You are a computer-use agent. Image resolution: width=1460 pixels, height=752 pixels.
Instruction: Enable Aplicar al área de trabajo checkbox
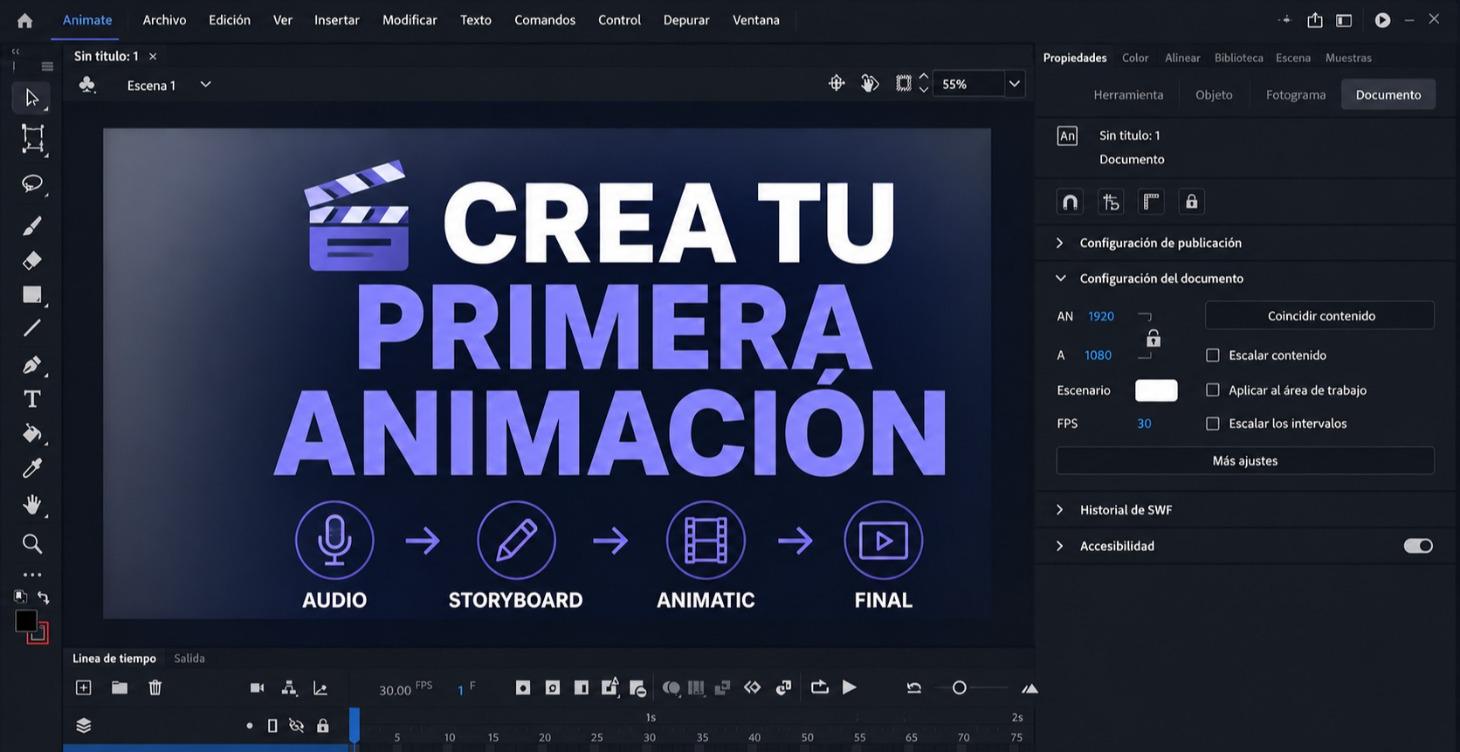[1213, 390]
